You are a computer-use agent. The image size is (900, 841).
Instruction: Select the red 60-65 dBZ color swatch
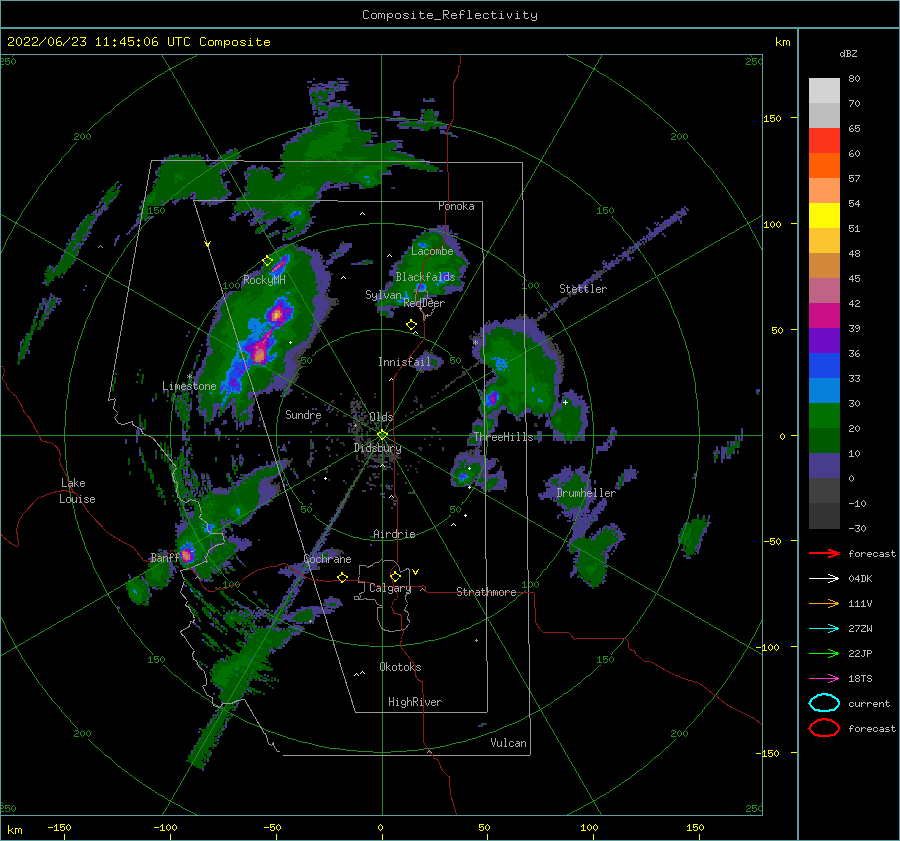824,141
